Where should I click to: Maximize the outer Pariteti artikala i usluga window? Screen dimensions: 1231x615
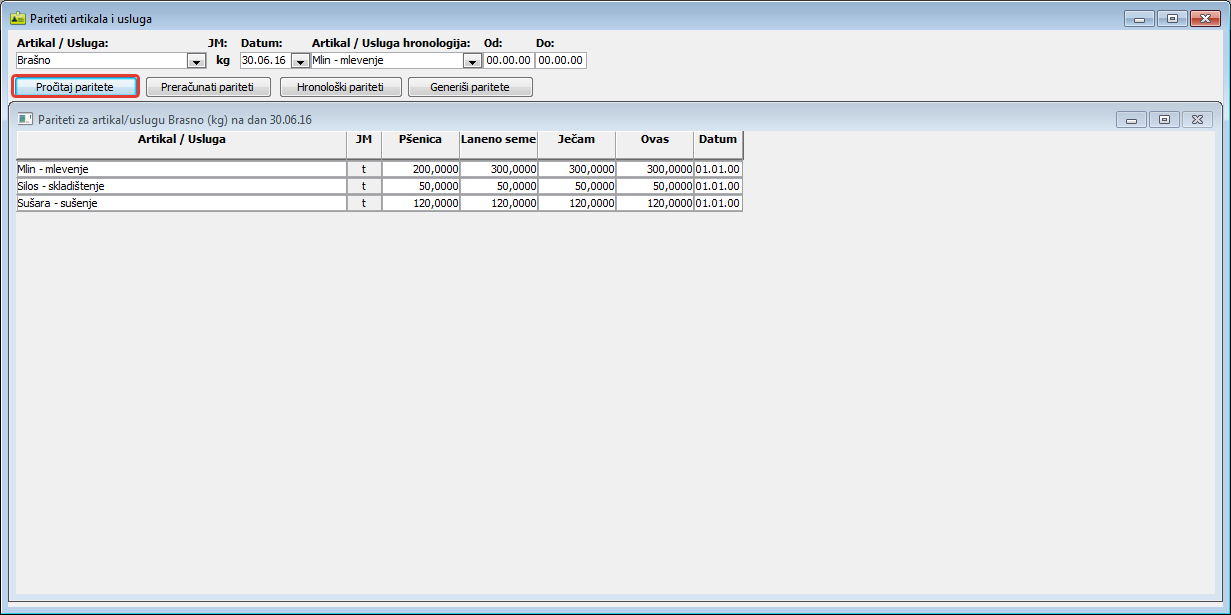coord(1172,19)
